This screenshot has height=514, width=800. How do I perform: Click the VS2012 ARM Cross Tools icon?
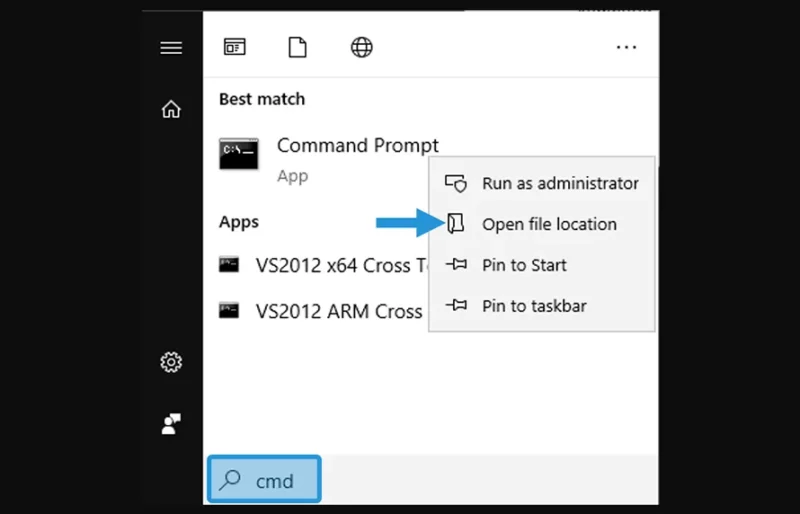(229, 310)
